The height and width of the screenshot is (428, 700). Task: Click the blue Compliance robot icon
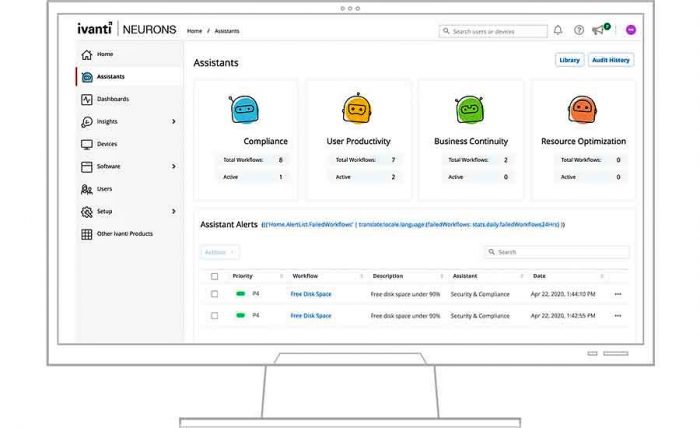click(244, 109)
